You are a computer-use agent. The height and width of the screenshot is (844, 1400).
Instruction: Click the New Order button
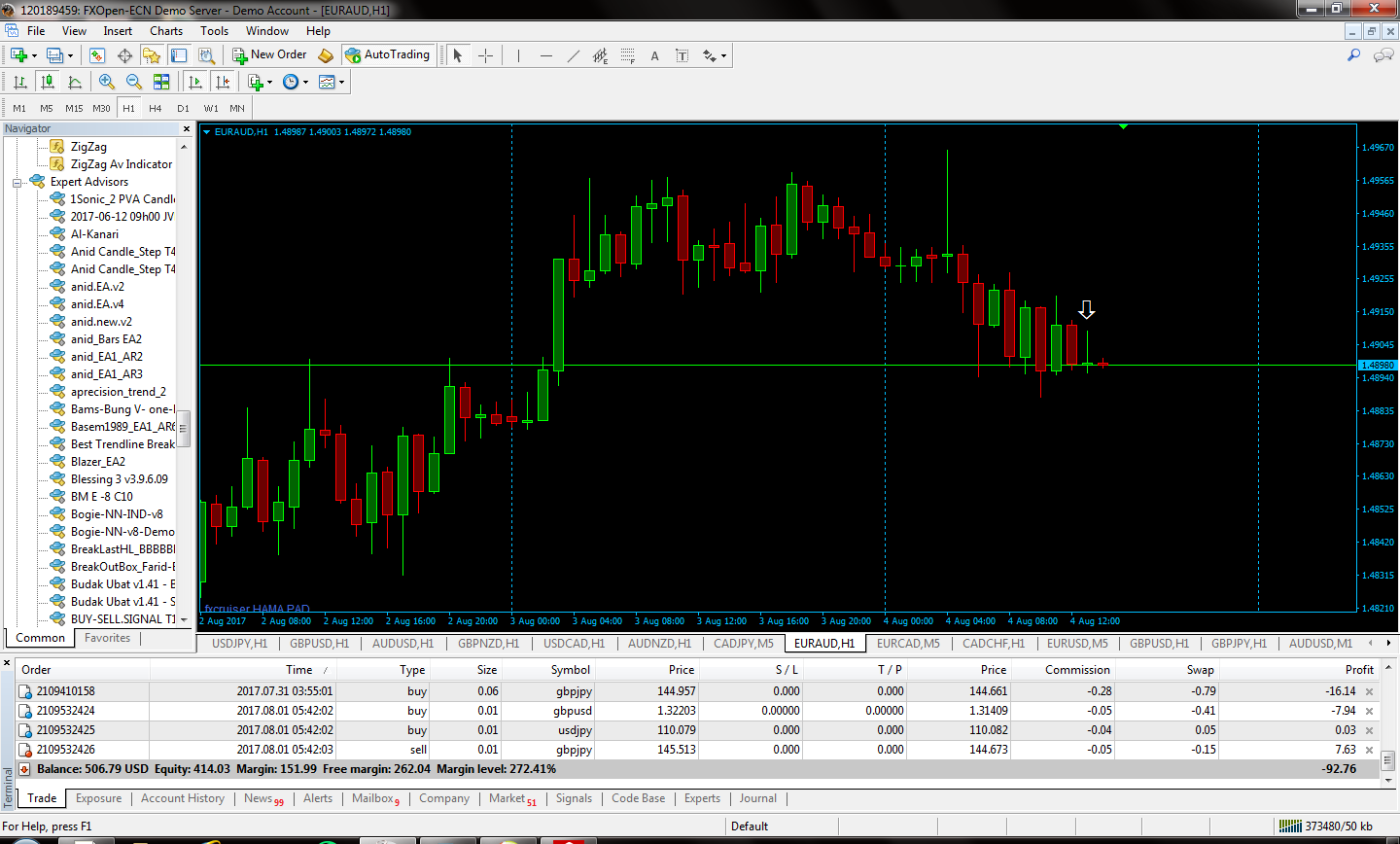tap(269, 55)
